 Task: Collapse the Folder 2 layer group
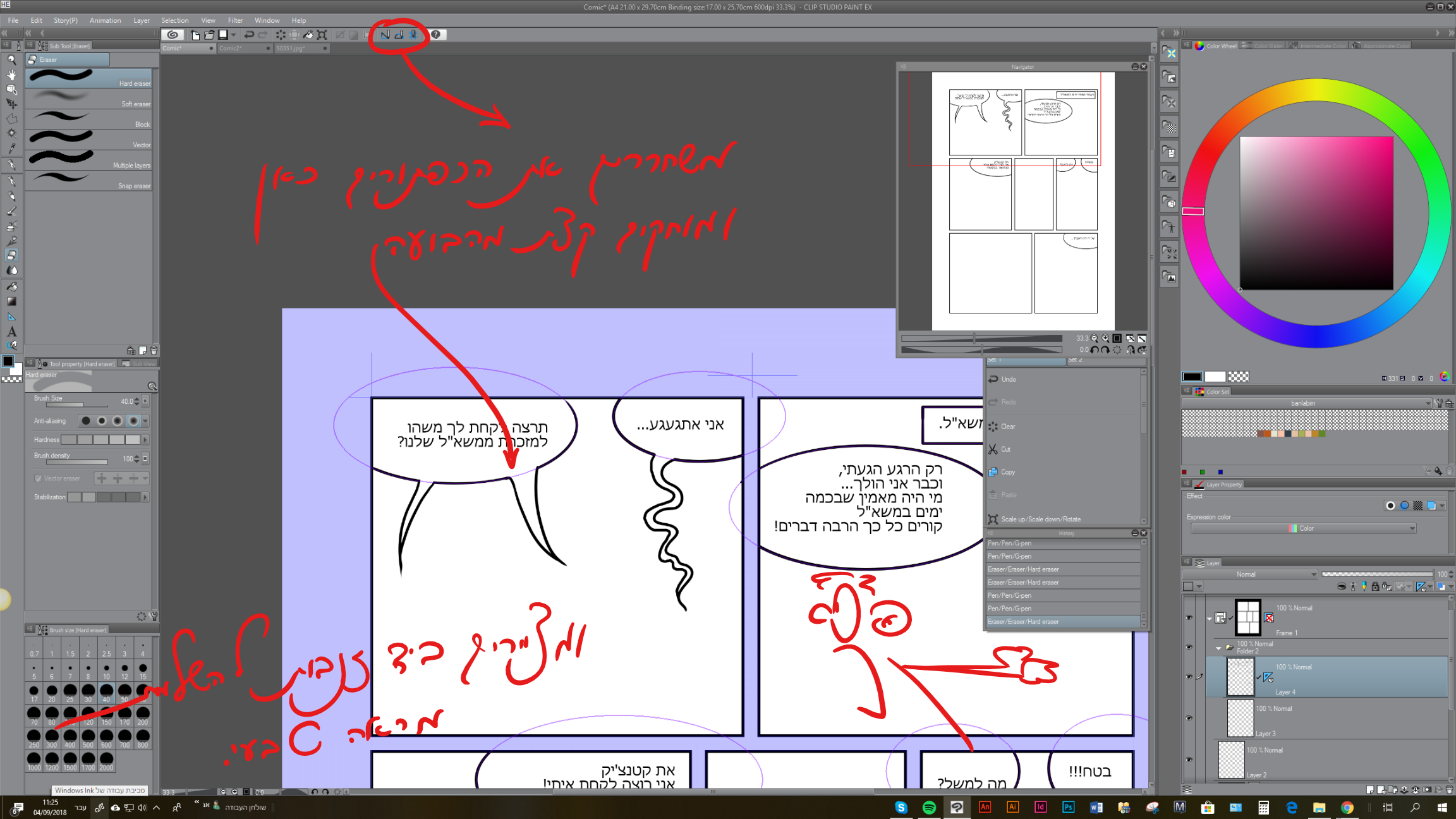[1218, 648]
